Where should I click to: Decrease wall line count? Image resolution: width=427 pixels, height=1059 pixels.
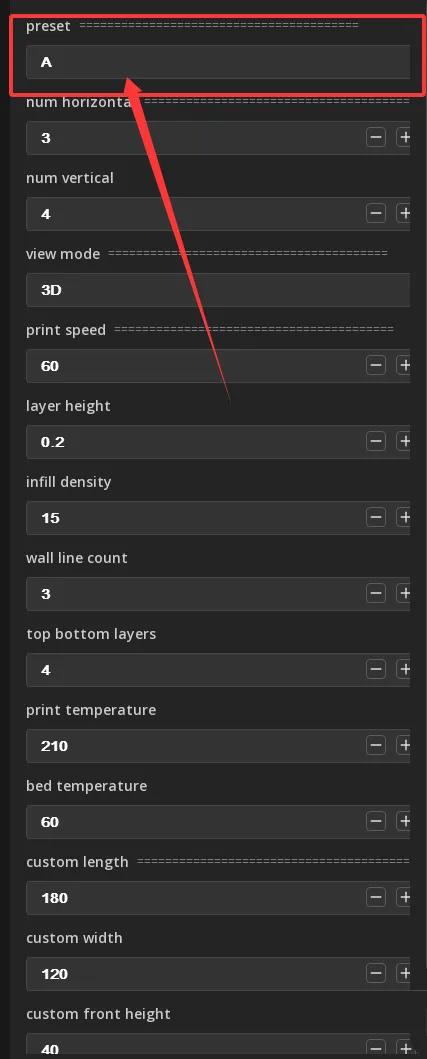pos(376,594)
